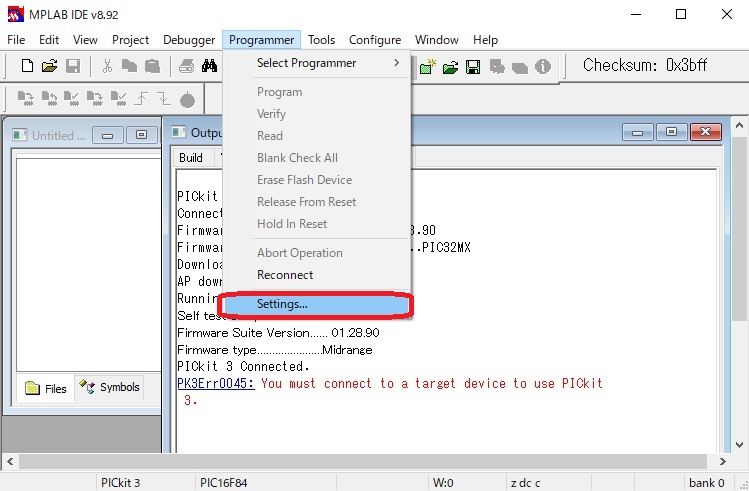The image size is (749, 491).
Task: Click the gray round icon in programmer toolbar
Action: coord(187,99)
